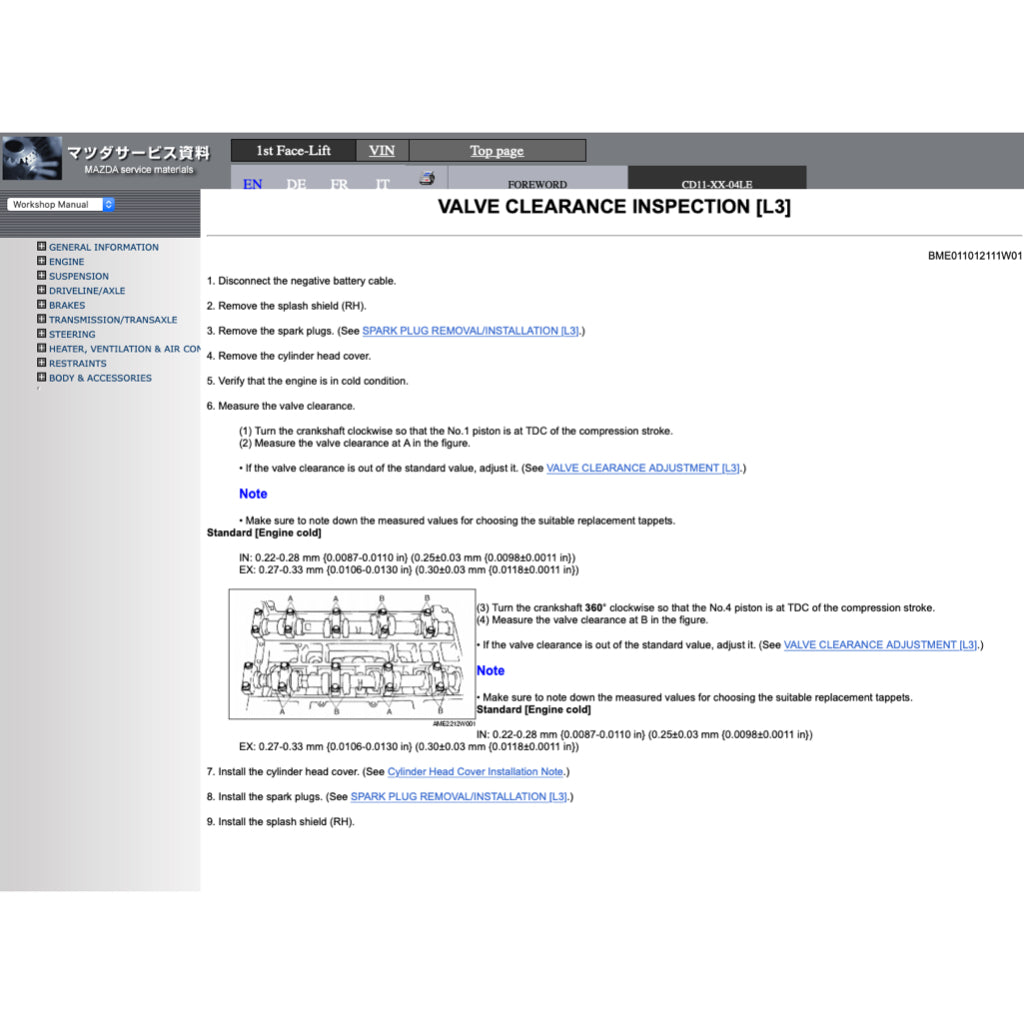Expand the GENERAL INFORMATION plus icon
The image size is (1024, 1024).
(42, 246)
